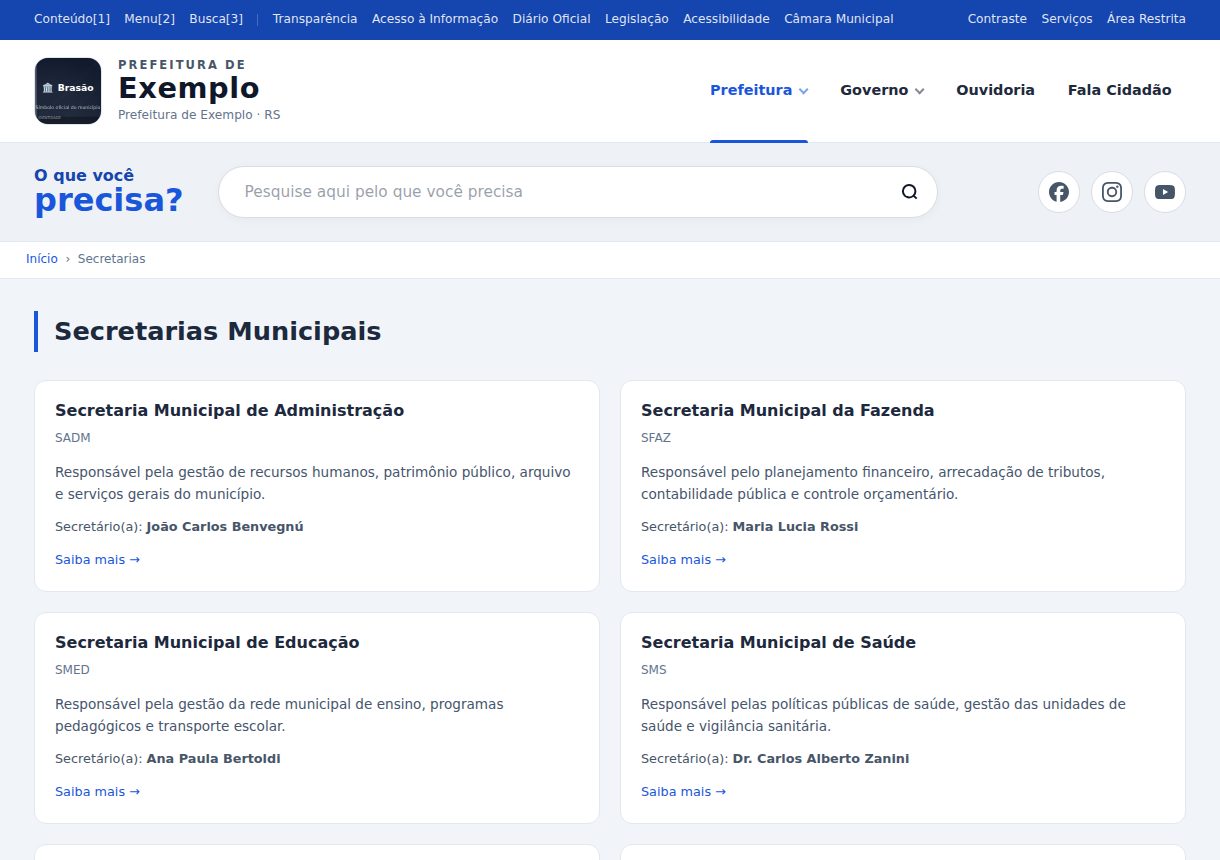
Task: Click the Brasão logo image
Action: 68,91
